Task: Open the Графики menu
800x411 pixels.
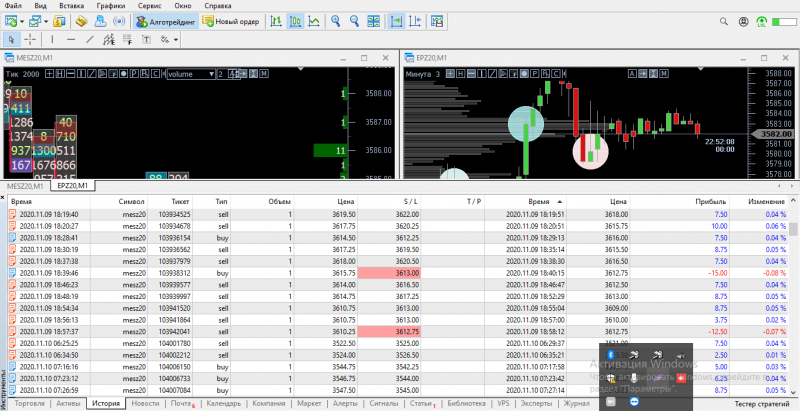Action: [x=111, y=6]
